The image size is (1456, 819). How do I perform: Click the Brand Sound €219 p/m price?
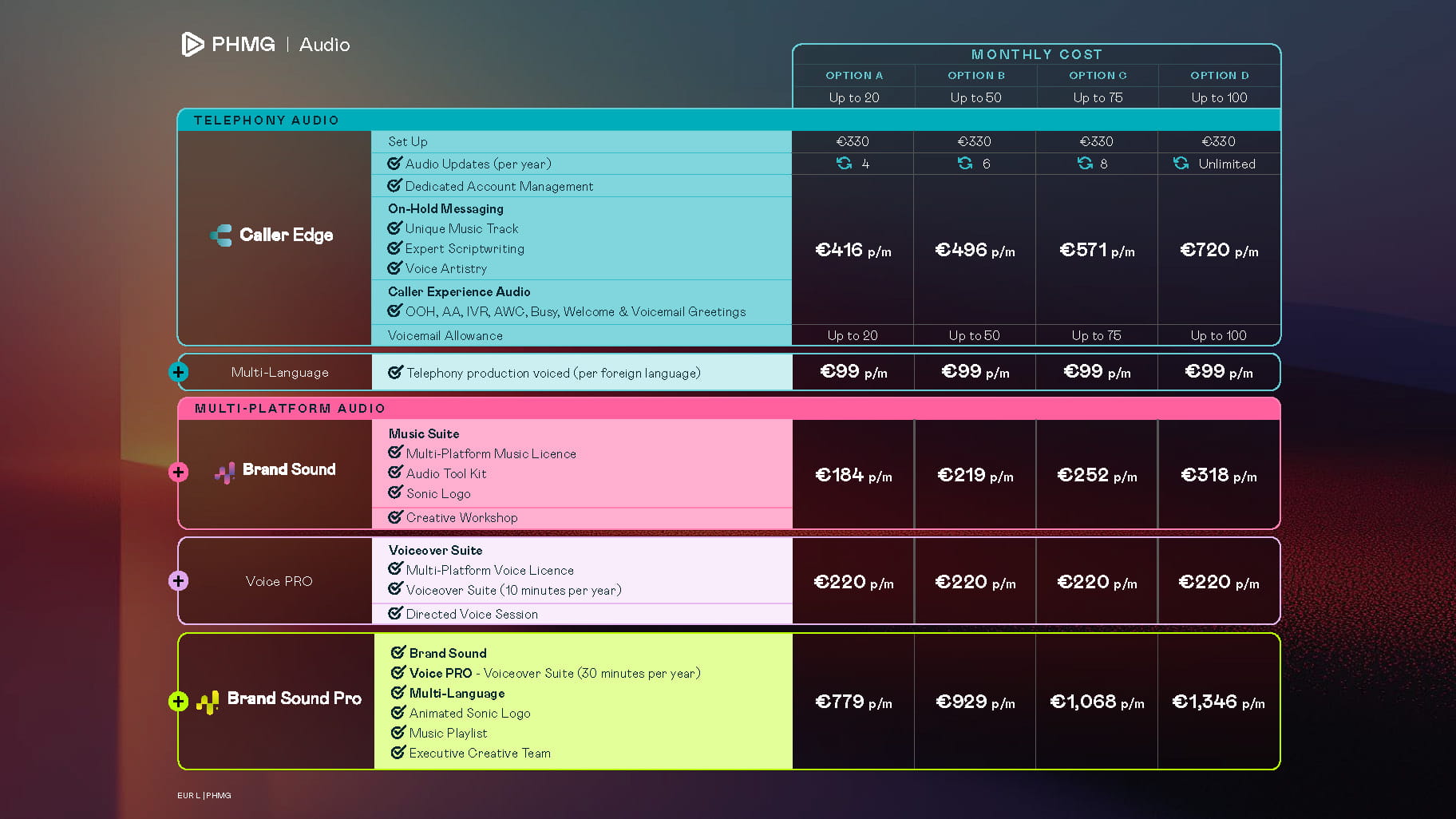(x=975, y=476)
